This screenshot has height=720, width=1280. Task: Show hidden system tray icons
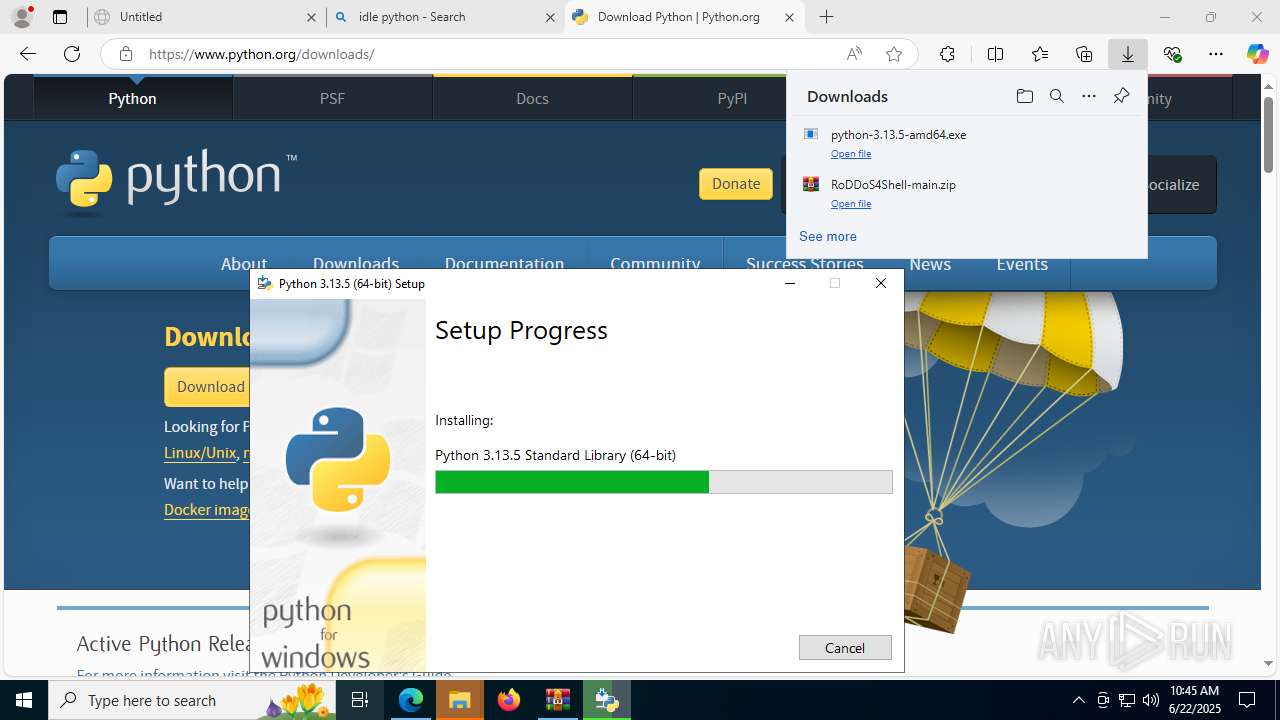[x=1078, y=700]
